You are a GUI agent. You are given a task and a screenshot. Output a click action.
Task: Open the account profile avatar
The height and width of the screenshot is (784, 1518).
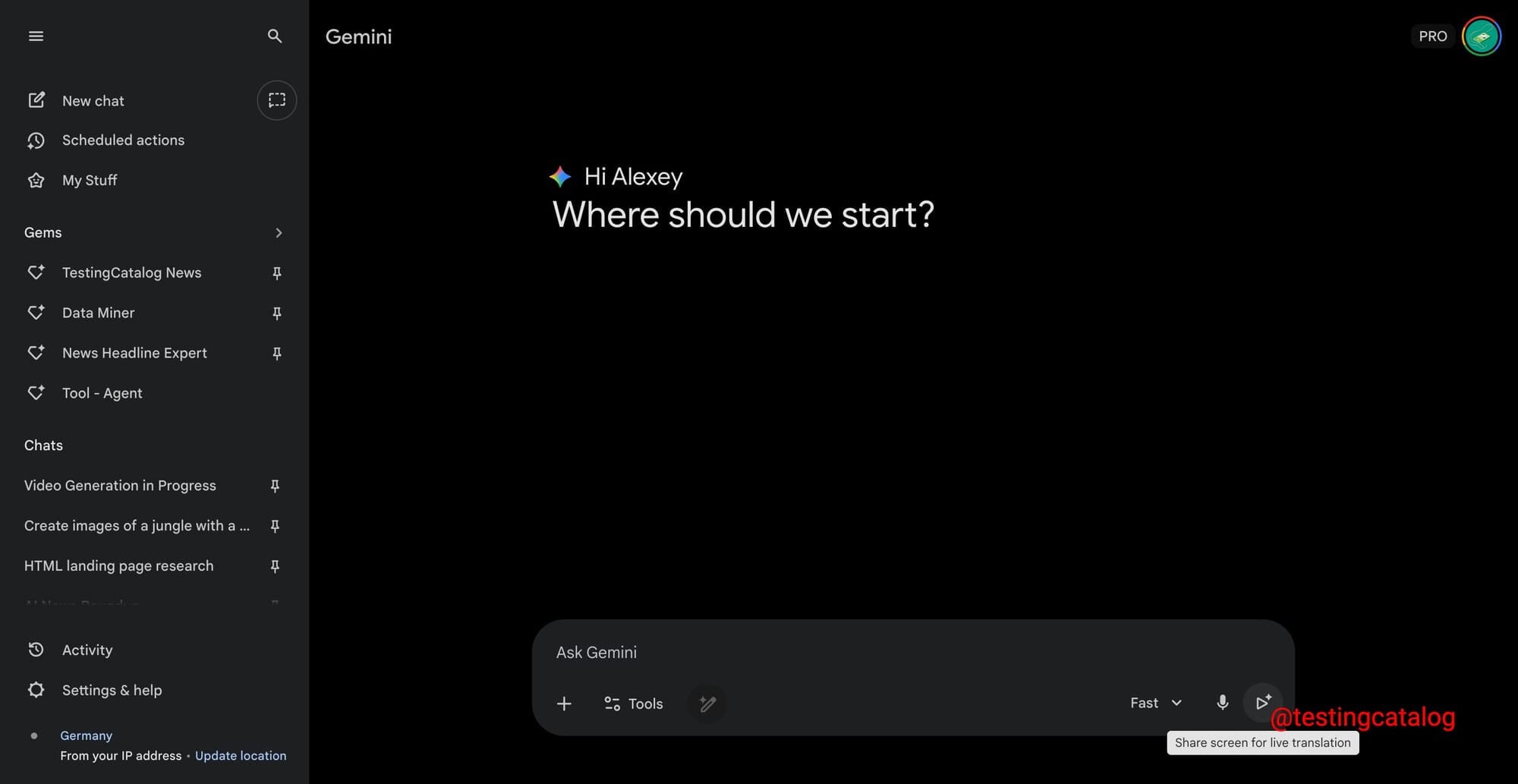pyautogui.click(x=1481, y=36)
